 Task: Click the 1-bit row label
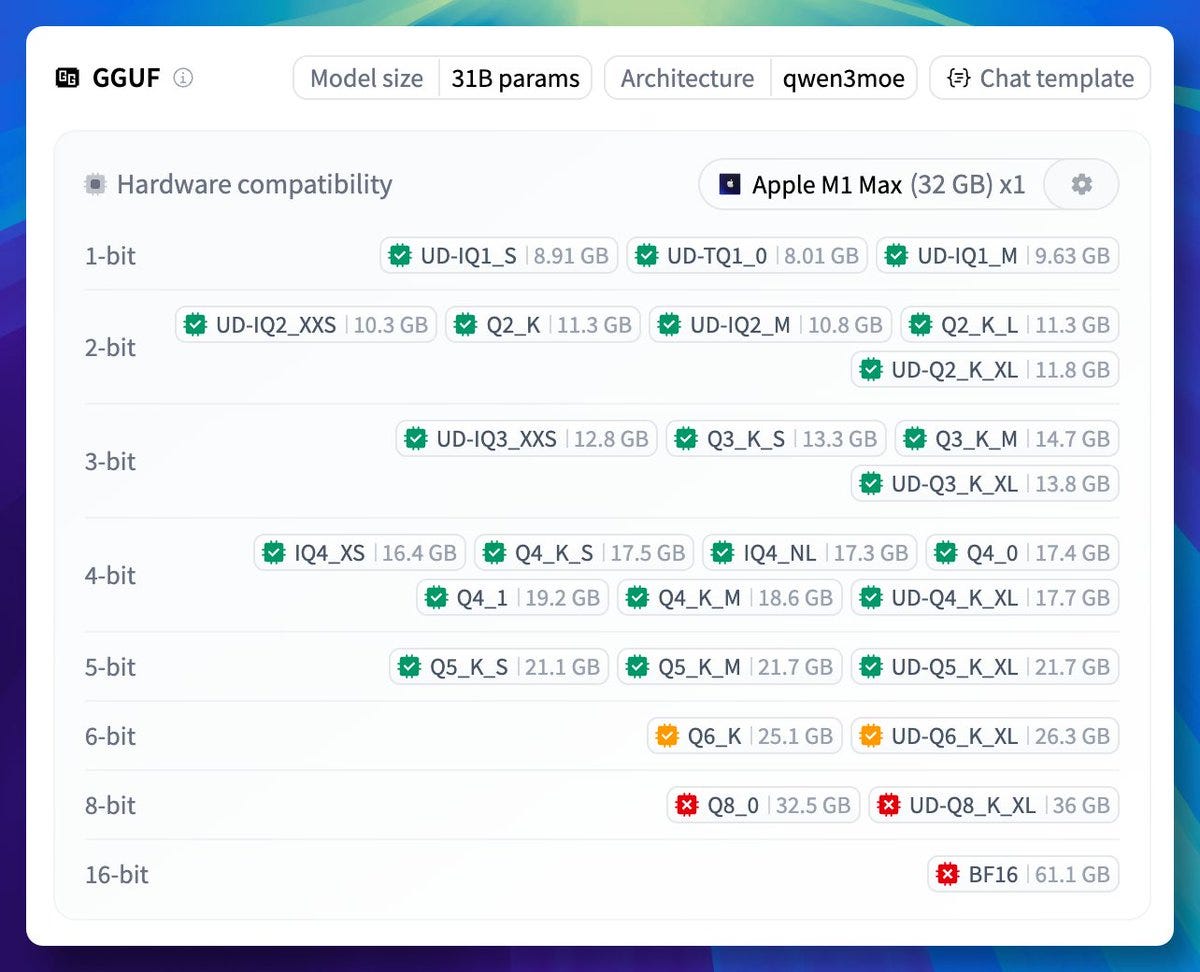pos(110,256)
